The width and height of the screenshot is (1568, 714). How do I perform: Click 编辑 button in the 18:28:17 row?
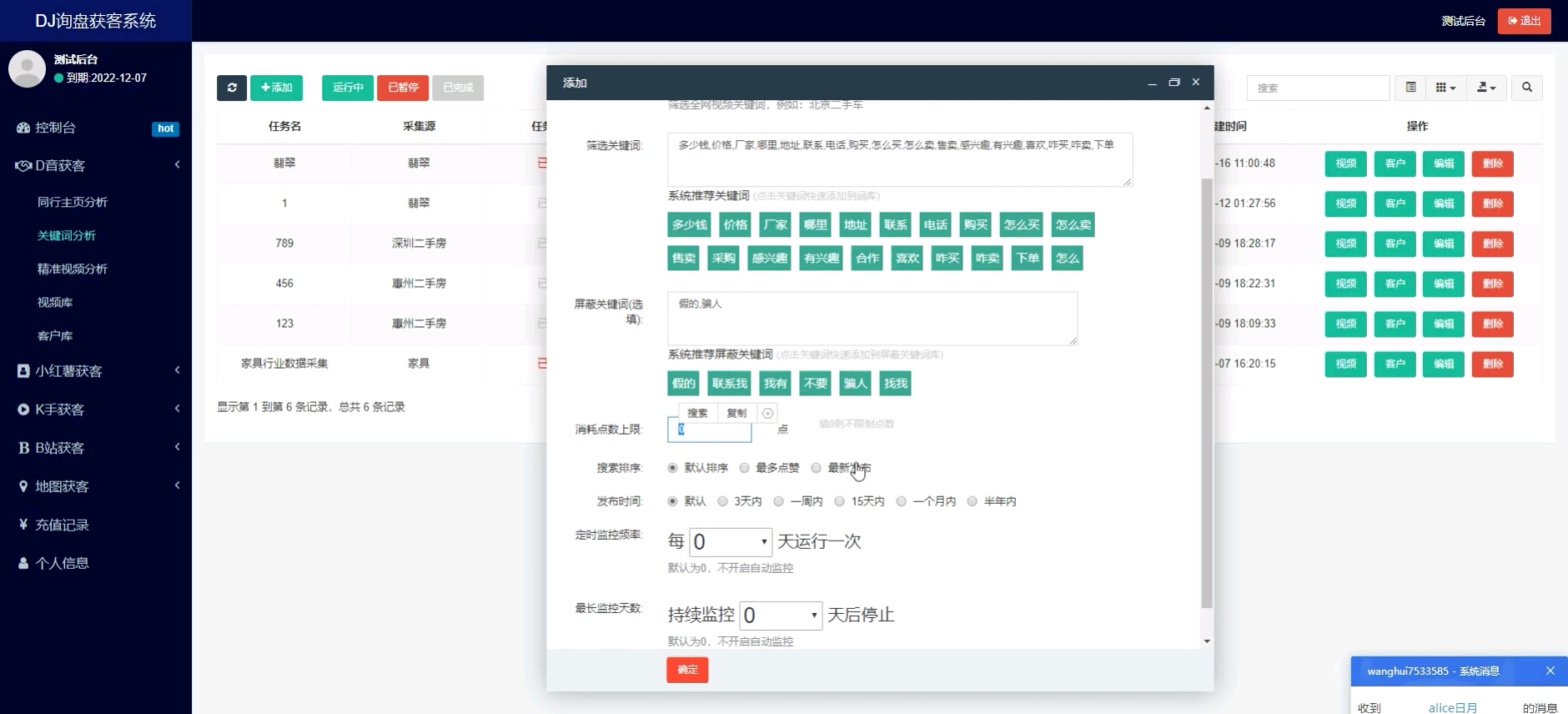coord(1444,244)
